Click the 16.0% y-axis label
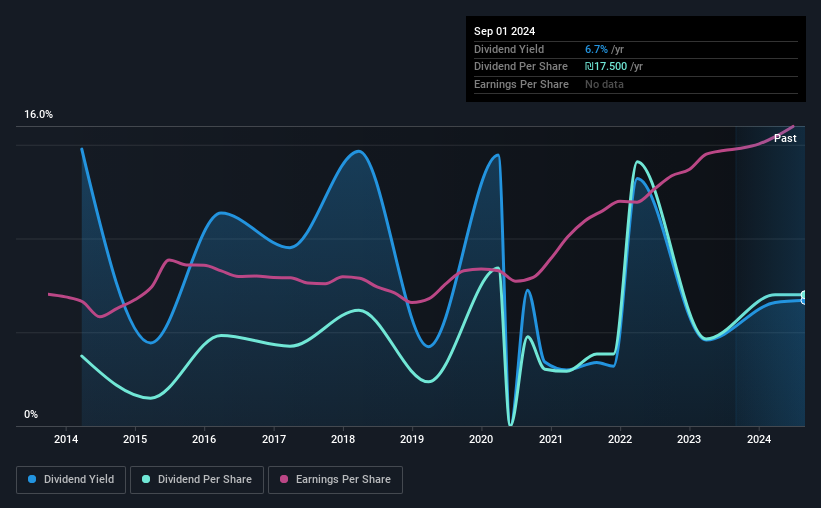 [38, 115]
